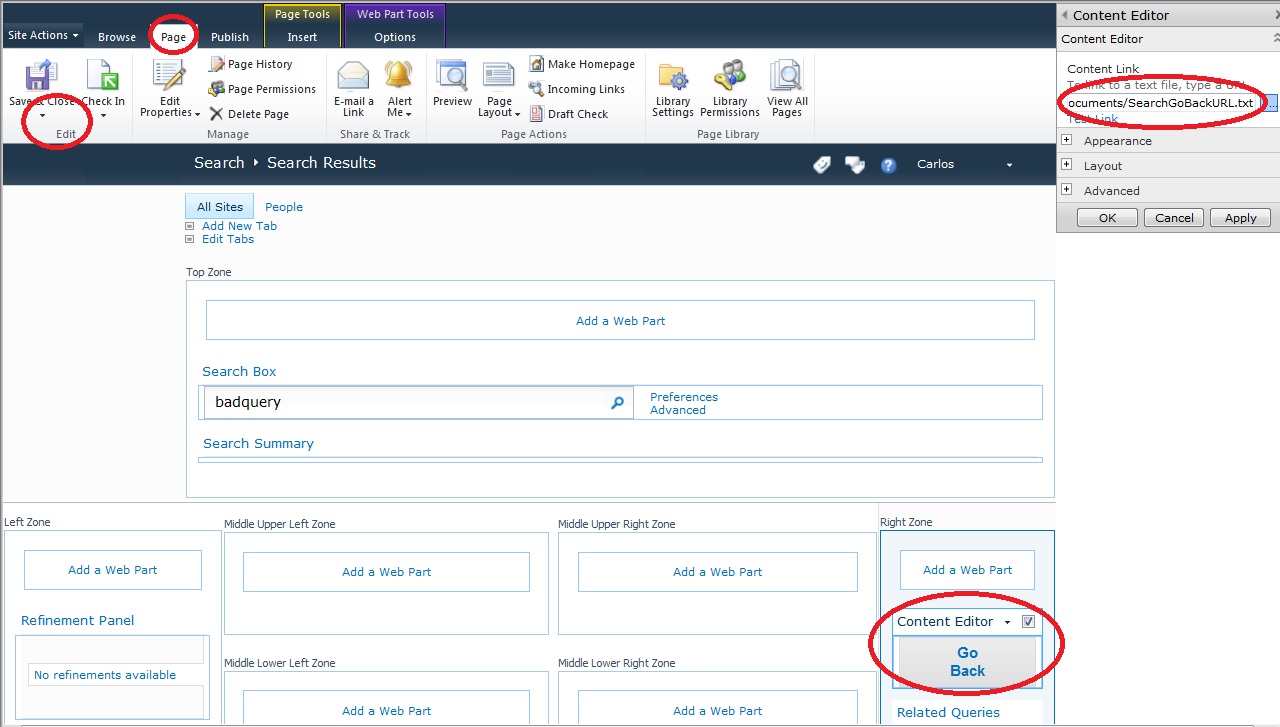Check the Content Editor web part selection checkbox
This screenshot has width=1280, height=727.
[x=1028, y=621]
